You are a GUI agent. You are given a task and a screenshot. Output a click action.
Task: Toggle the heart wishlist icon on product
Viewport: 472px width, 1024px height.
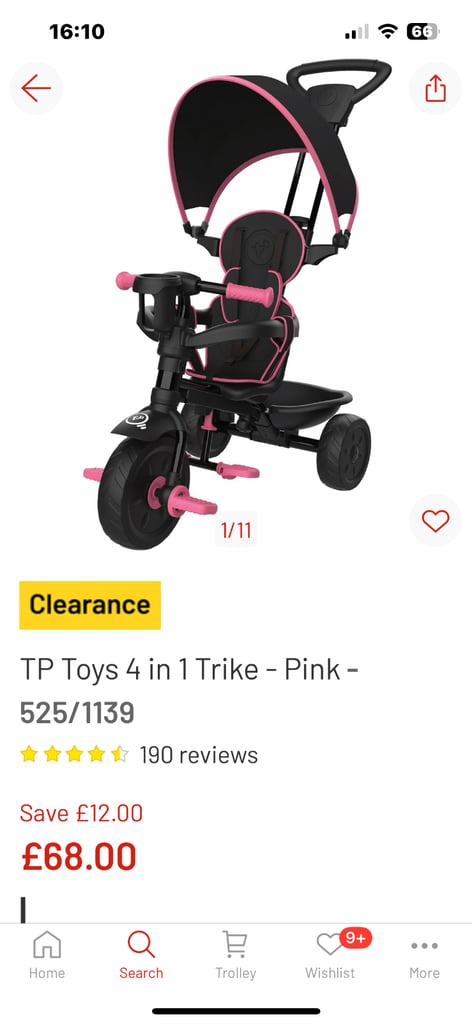(435, 520)
